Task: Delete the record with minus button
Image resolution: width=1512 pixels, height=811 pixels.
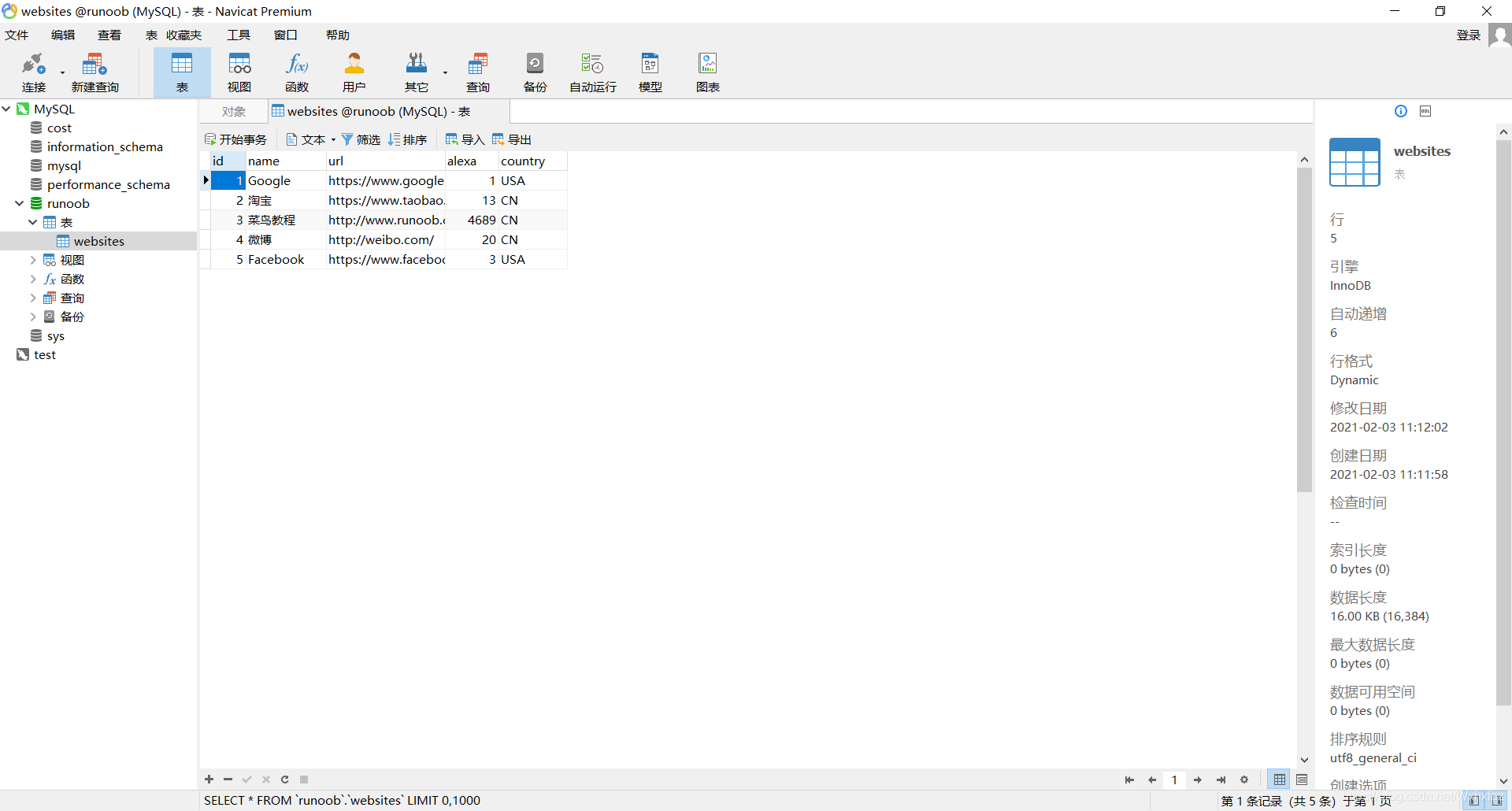Action: [x=228, y=780]
